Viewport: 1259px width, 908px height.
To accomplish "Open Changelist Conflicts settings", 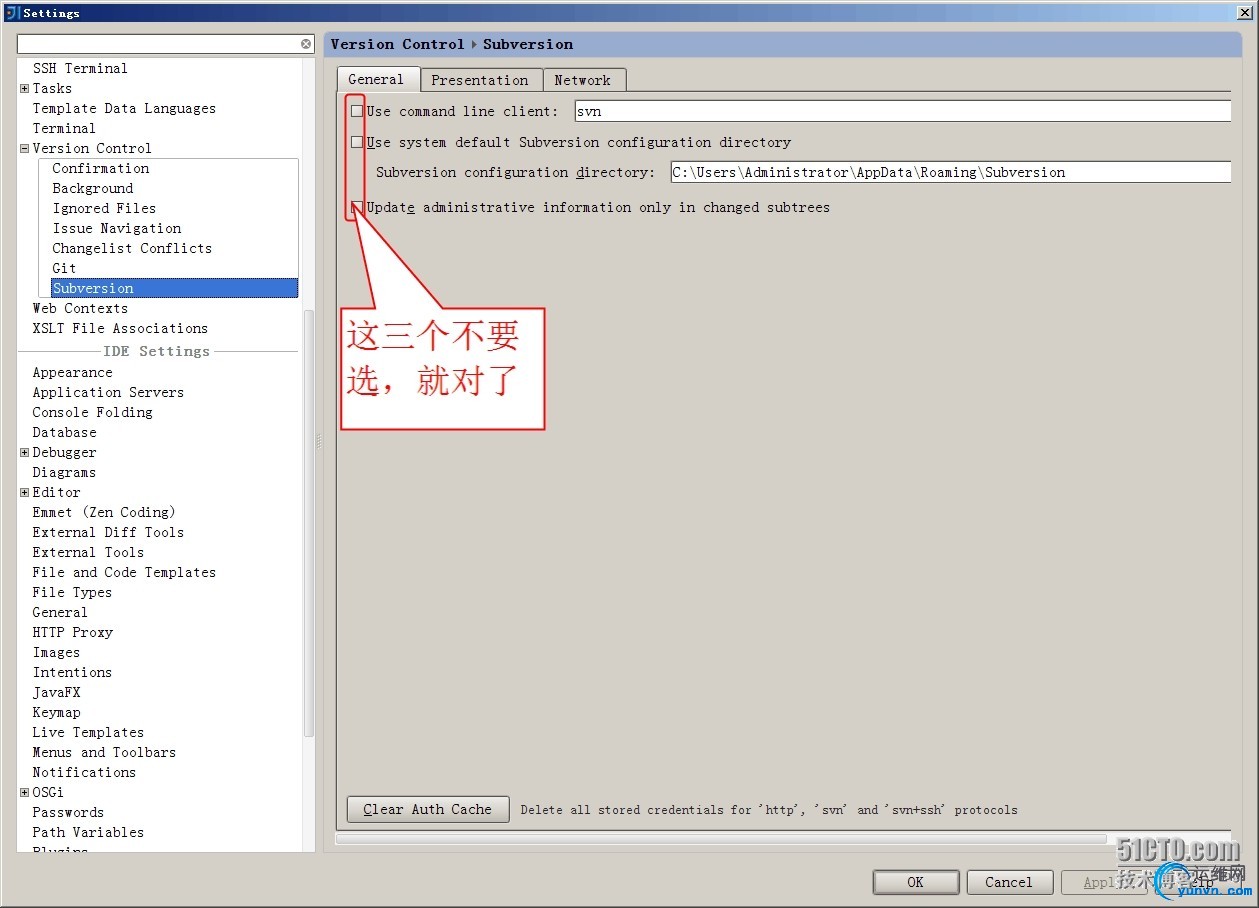I will coord(132,248).
